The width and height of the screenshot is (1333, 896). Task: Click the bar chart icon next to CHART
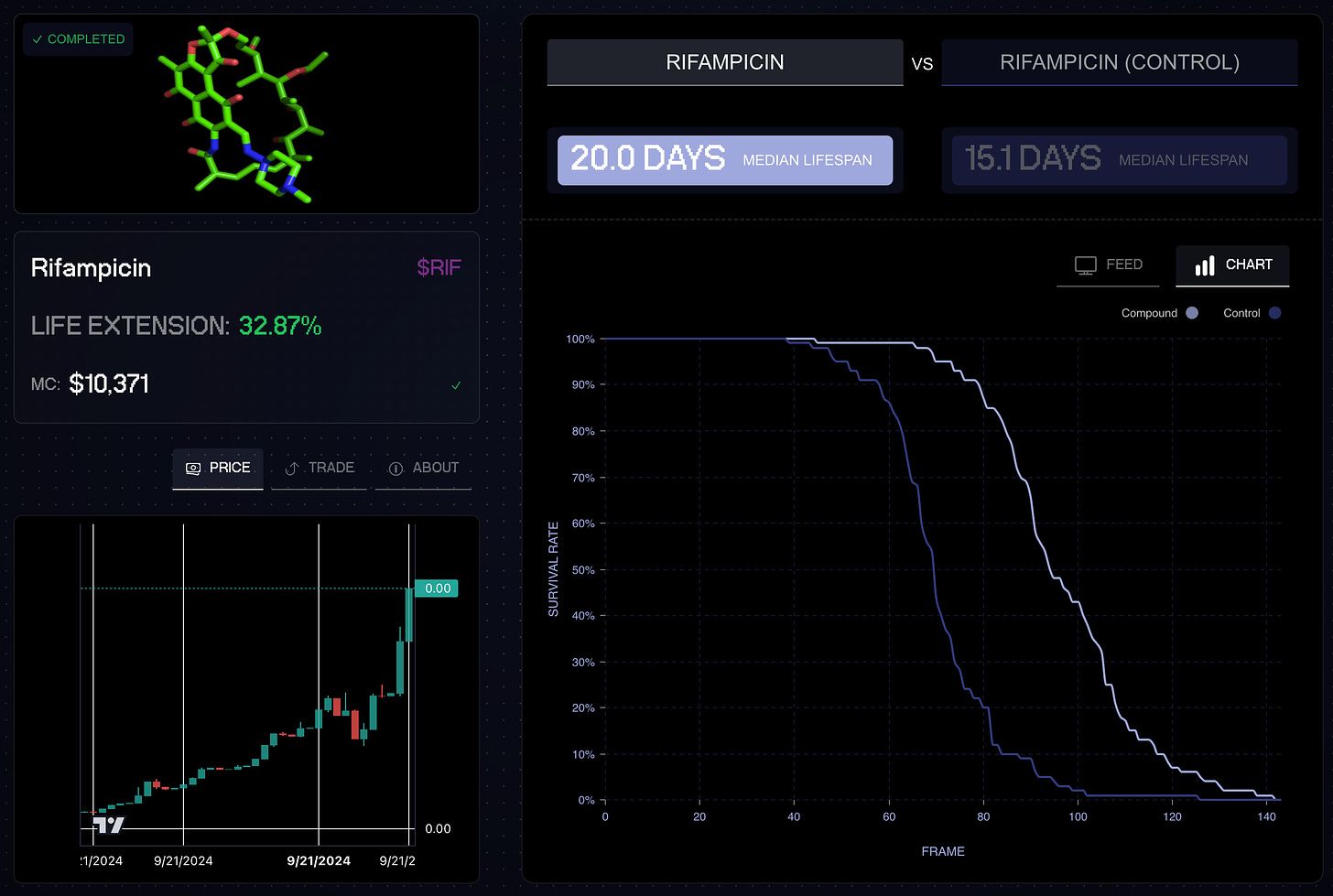click(x=1205, y=265)
